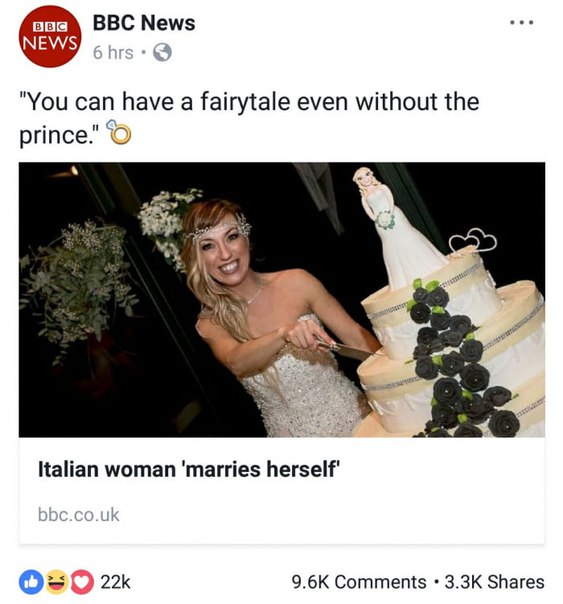Click the ring emoji in caption

tap(118, 132)
